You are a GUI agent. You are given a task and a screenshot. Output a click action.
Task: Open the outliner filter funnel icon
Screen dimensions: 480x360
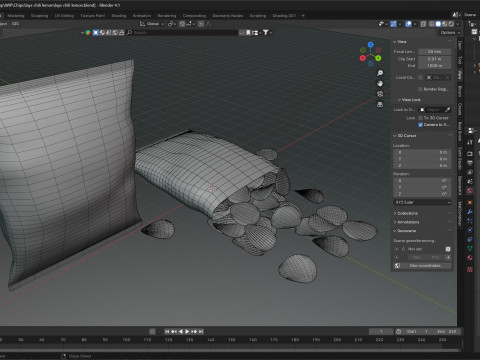point(266,32)
